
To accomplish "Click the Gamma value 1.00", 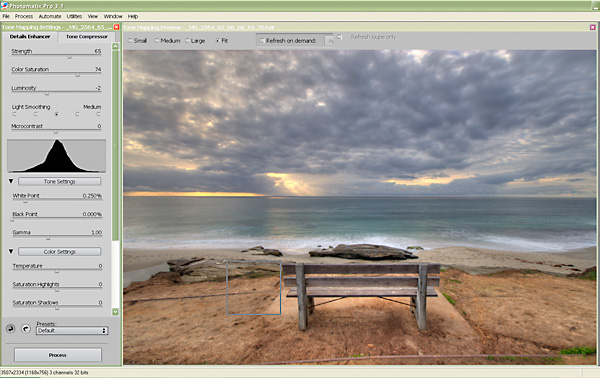I will 96,232.
